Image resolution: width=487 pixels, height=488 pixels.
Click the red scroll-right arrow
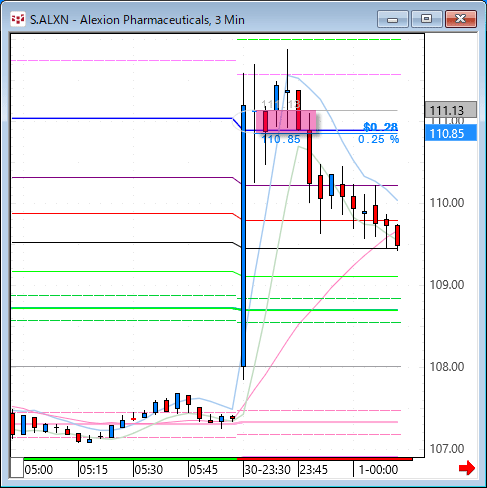(467, 468)
